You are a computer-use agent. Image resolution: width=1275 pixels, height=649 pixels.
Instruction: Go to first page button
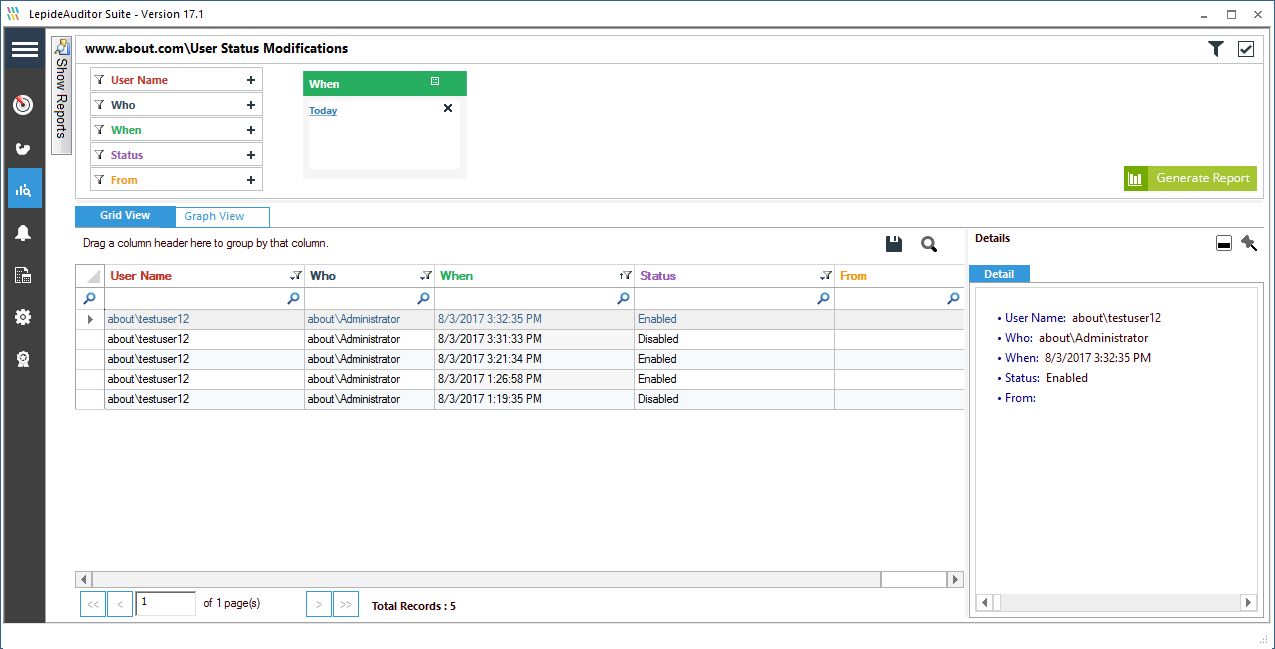click(x=92, y=604)
